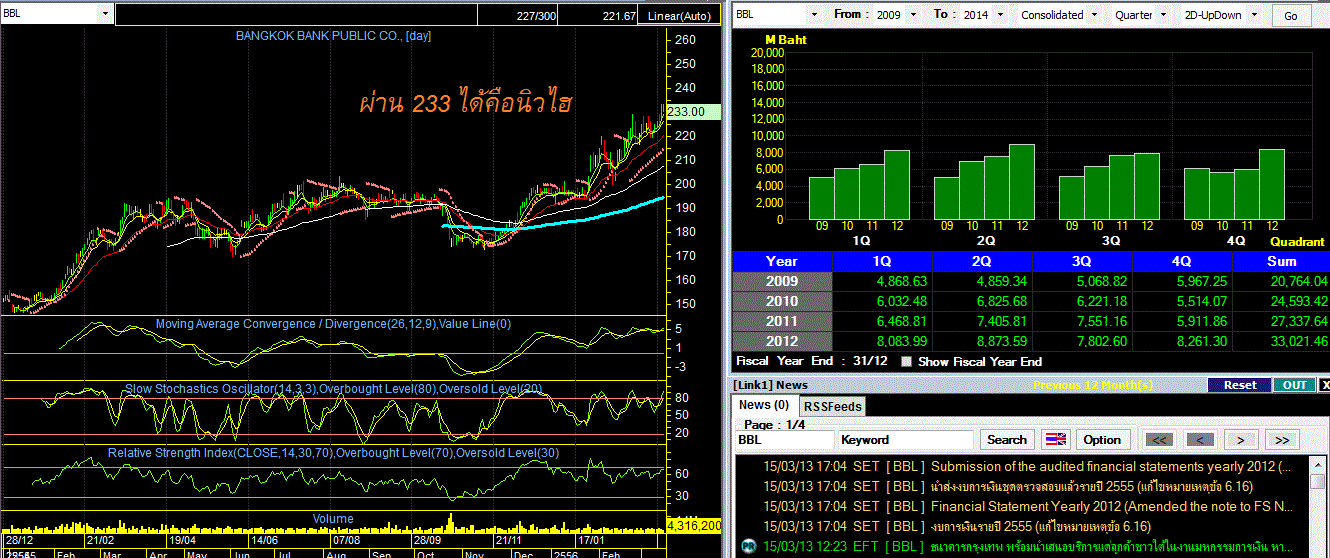Click the Sum value 20,764.04

coord(1297,282)
